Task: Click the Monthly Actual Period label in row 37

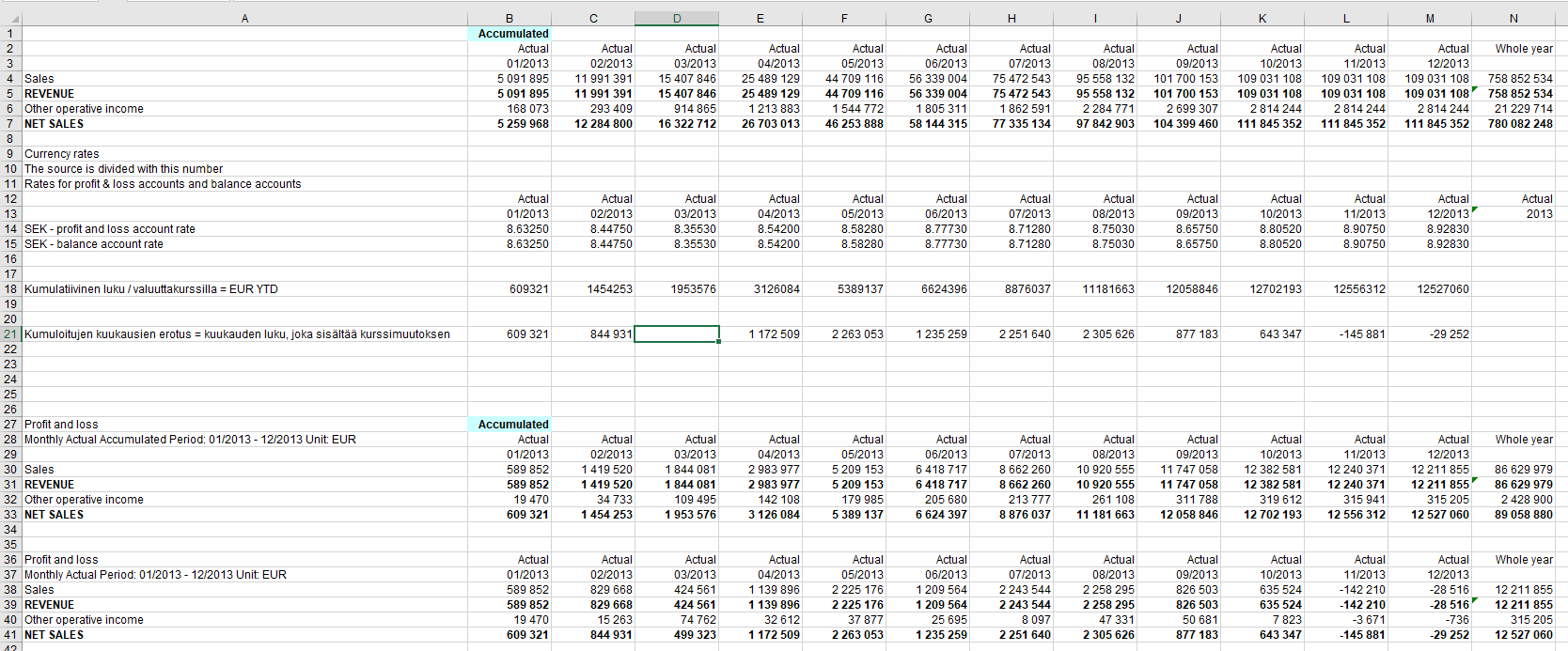Action: point(155,575)
